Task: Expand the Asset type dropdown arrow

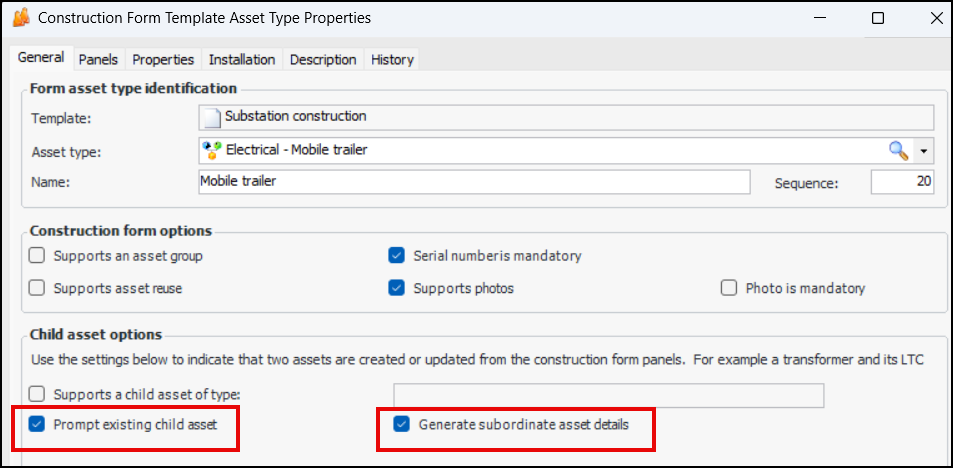Action: click(924, 151)
